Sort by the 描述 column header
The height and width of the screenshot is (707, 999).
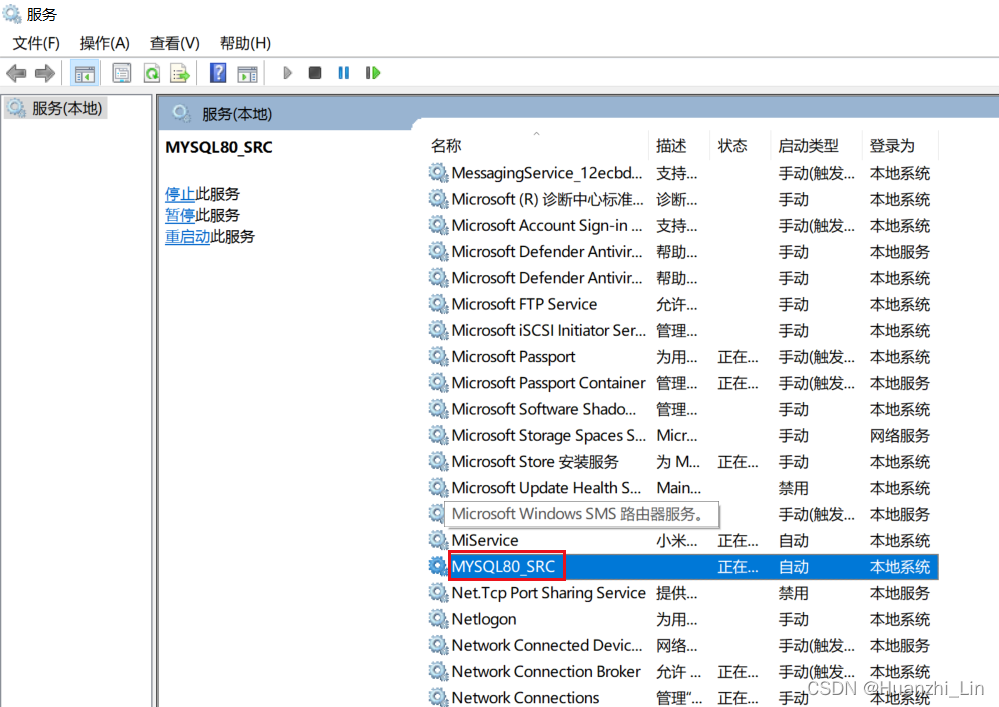[x=679, y=146]
